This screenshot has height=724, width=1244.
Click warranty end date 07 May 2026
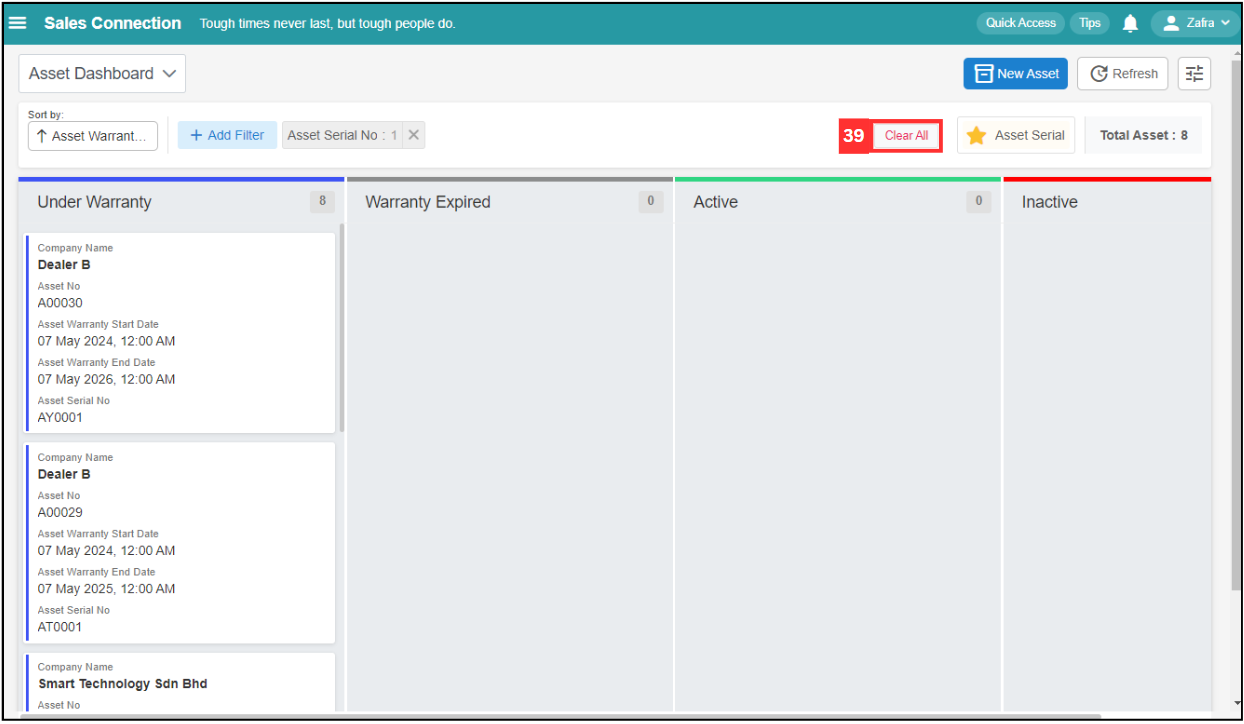tap(106, 379)
